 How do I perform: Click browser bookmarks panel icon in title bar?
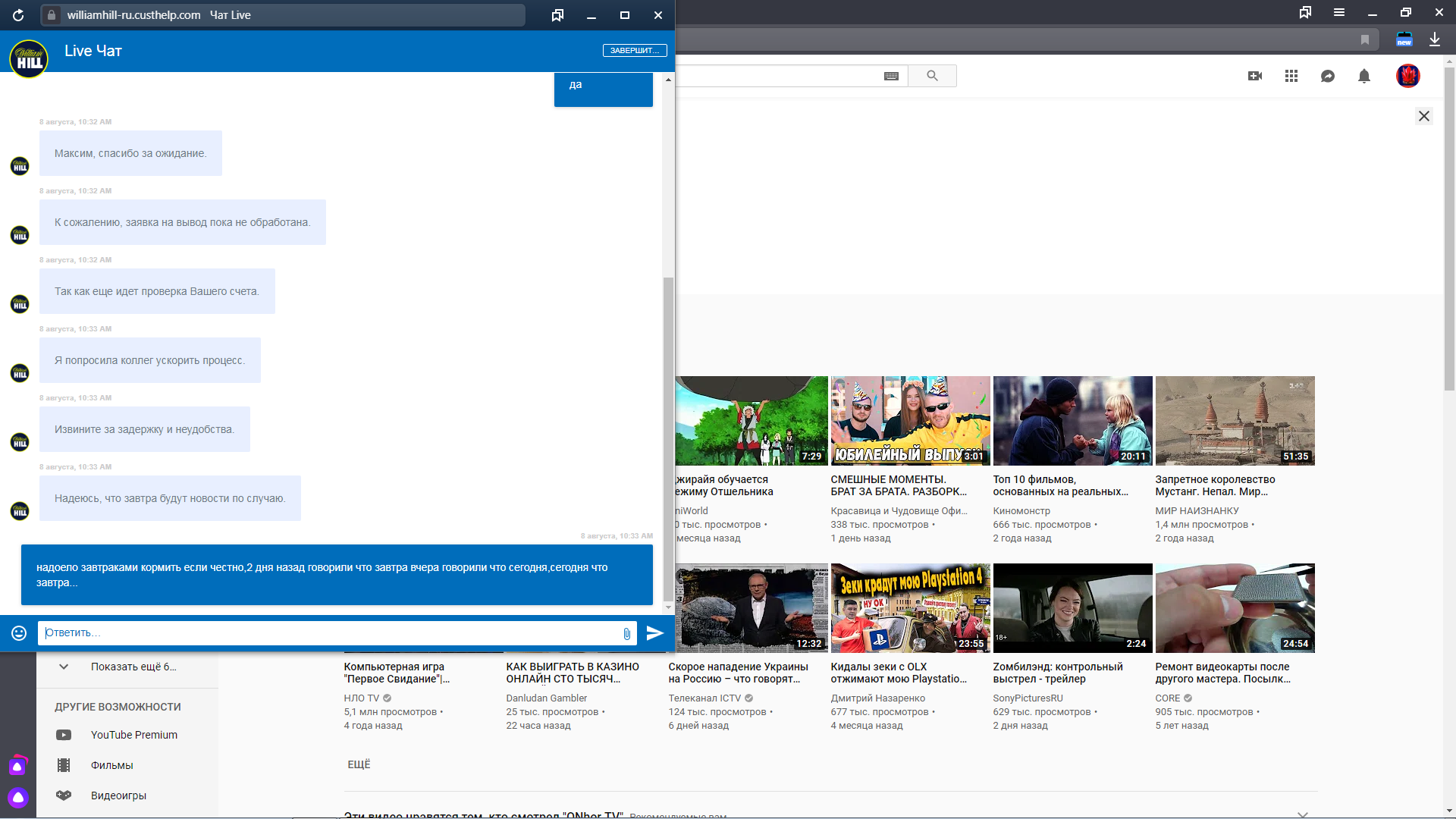click(x=1305, y=13)
